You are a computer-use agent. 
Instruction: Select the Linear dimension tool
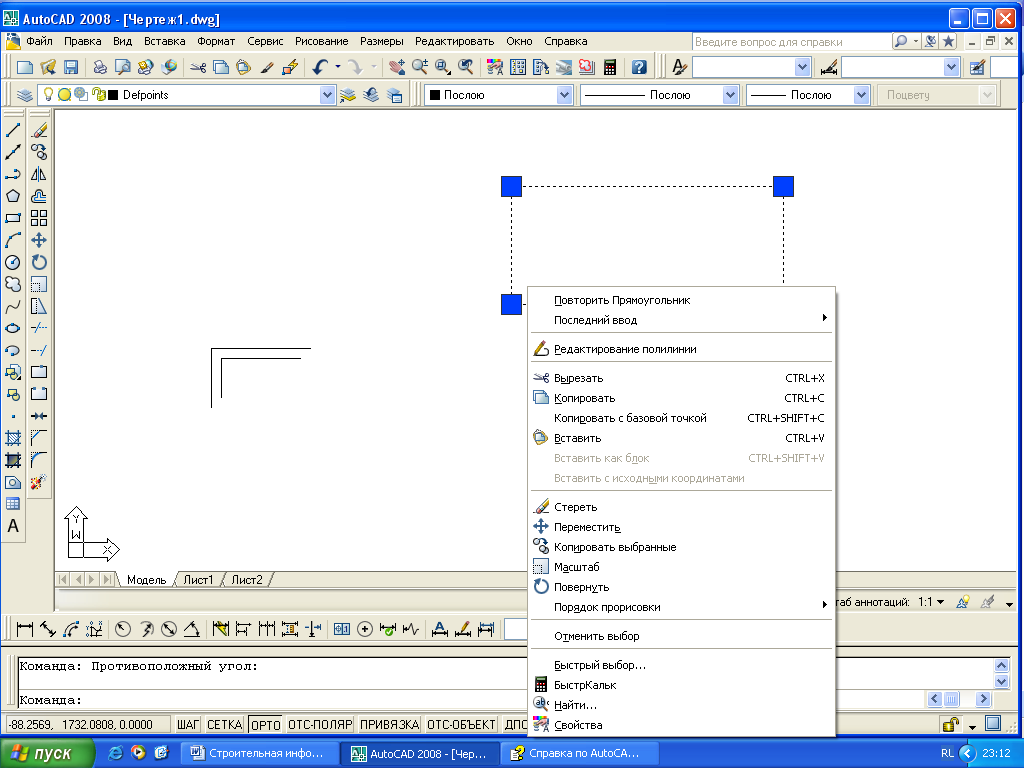click(x=25, y=630)
